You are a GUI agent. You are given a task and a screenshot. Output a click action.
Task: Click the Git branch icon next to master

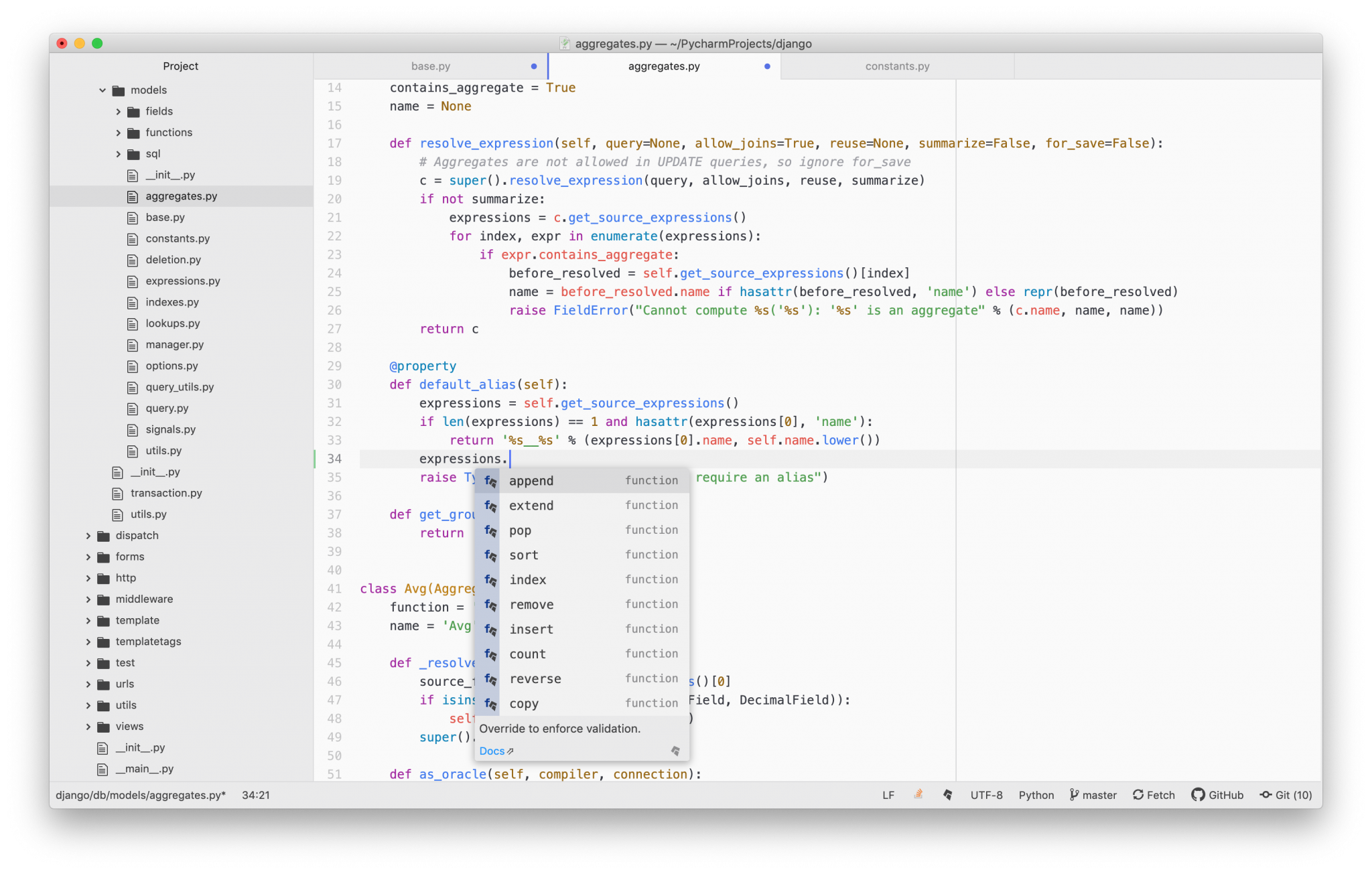1075,795
